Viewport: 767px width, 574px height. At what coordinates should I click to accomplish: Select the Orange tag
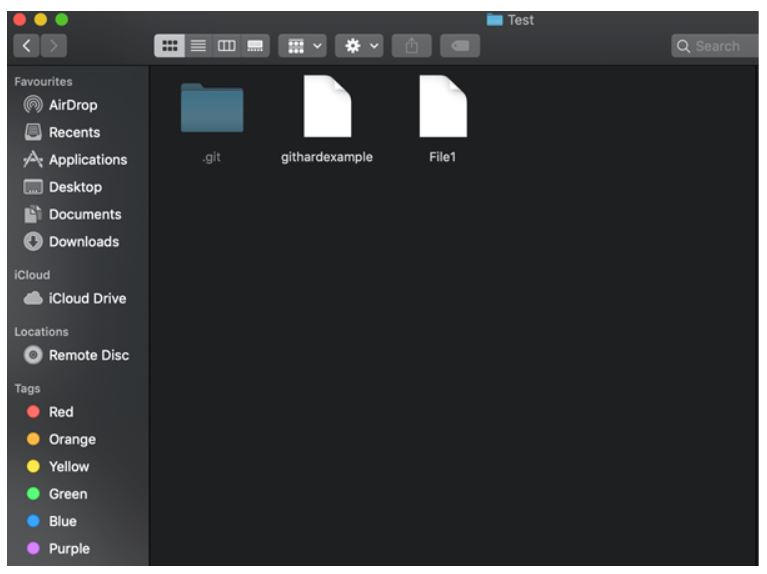pyautogui.click(x=61, y=439)
